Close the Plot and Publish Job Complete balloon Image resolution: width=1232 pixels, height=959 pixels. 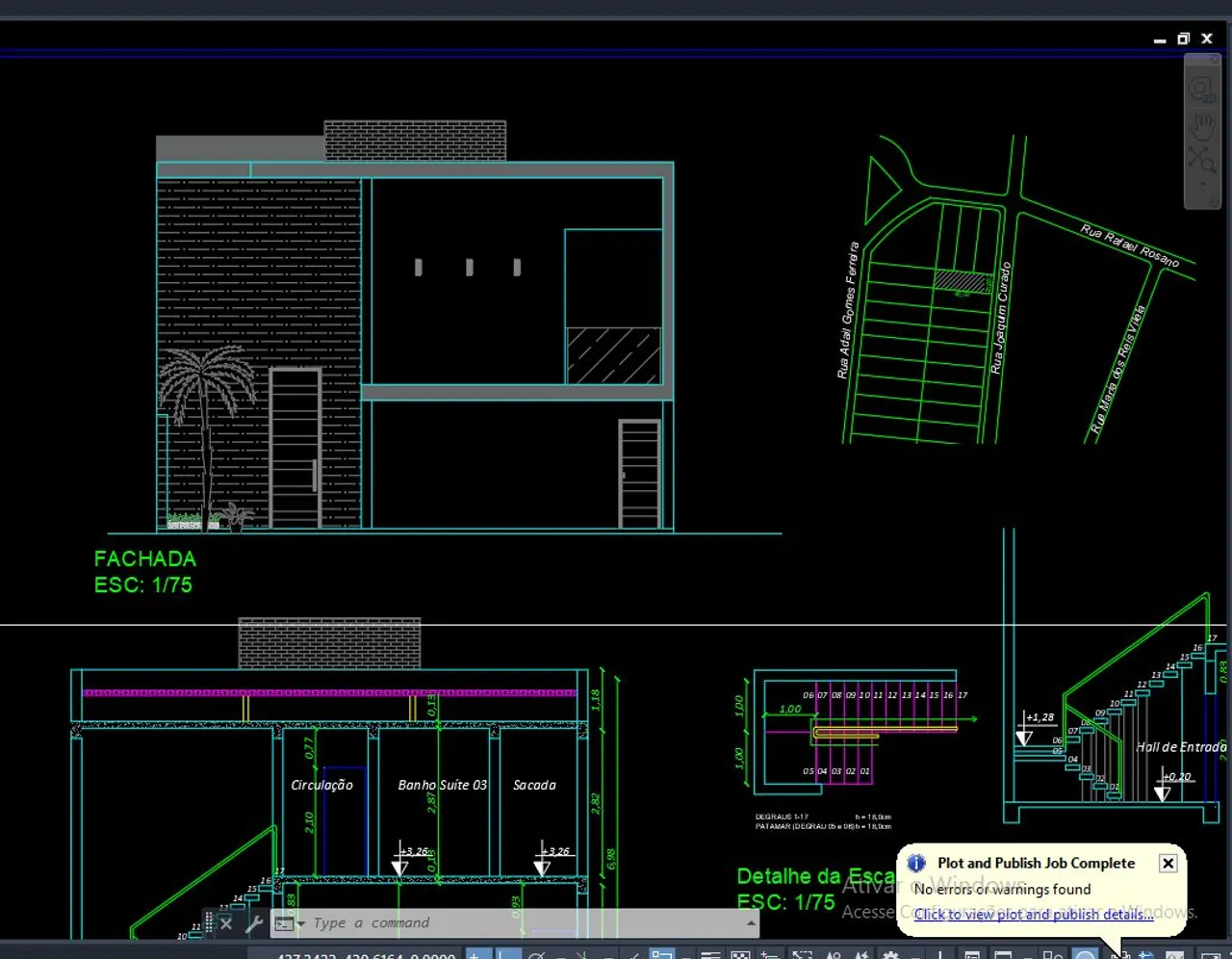pyautogui.click(x=1168, y=863)
